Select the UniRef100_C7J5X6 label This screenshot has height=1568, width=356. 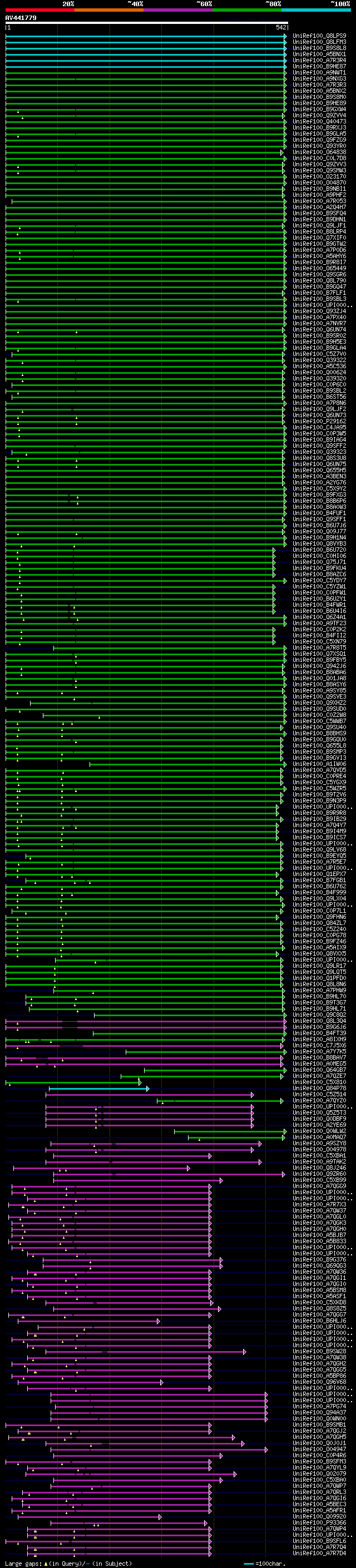pos(319,1046)
